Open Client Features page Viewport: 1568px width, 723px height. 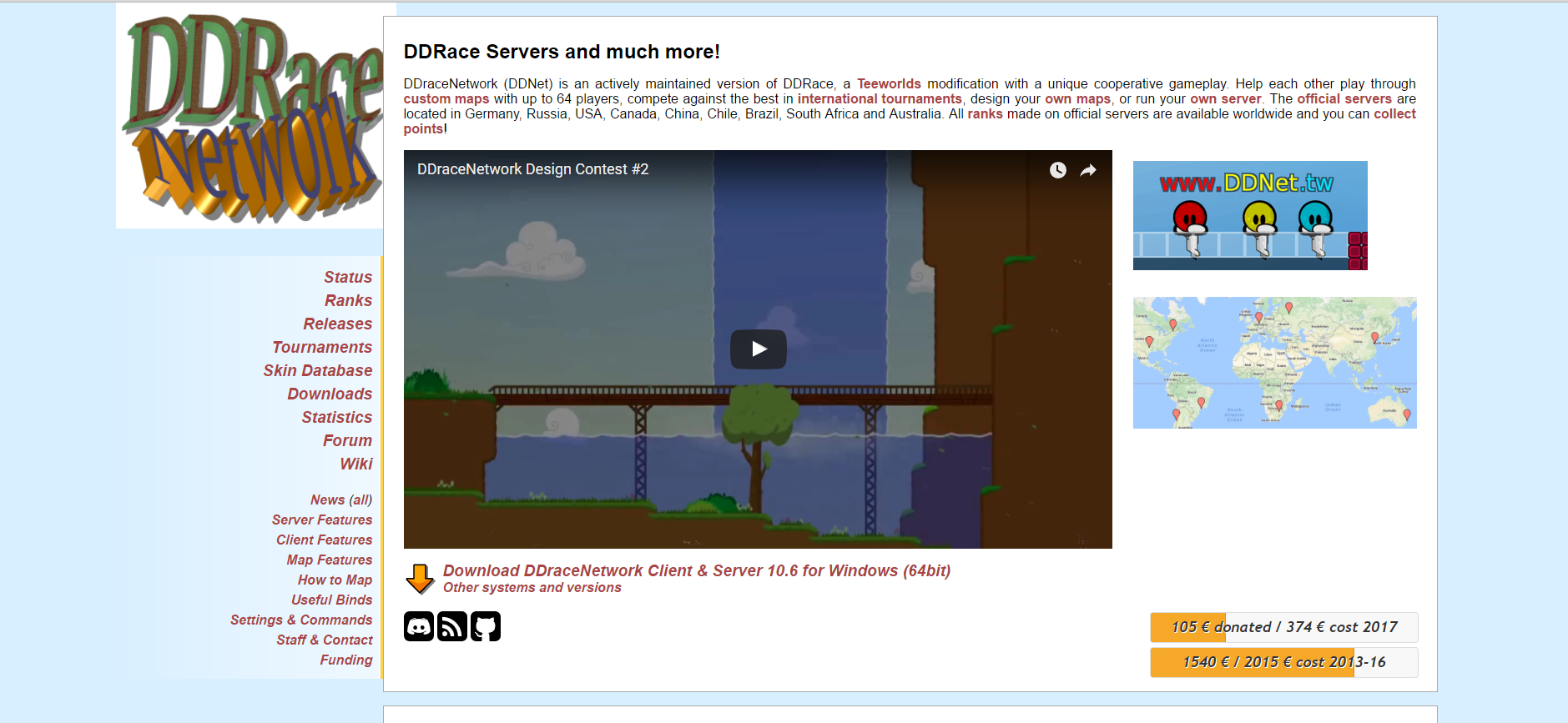tap(325, 540)
